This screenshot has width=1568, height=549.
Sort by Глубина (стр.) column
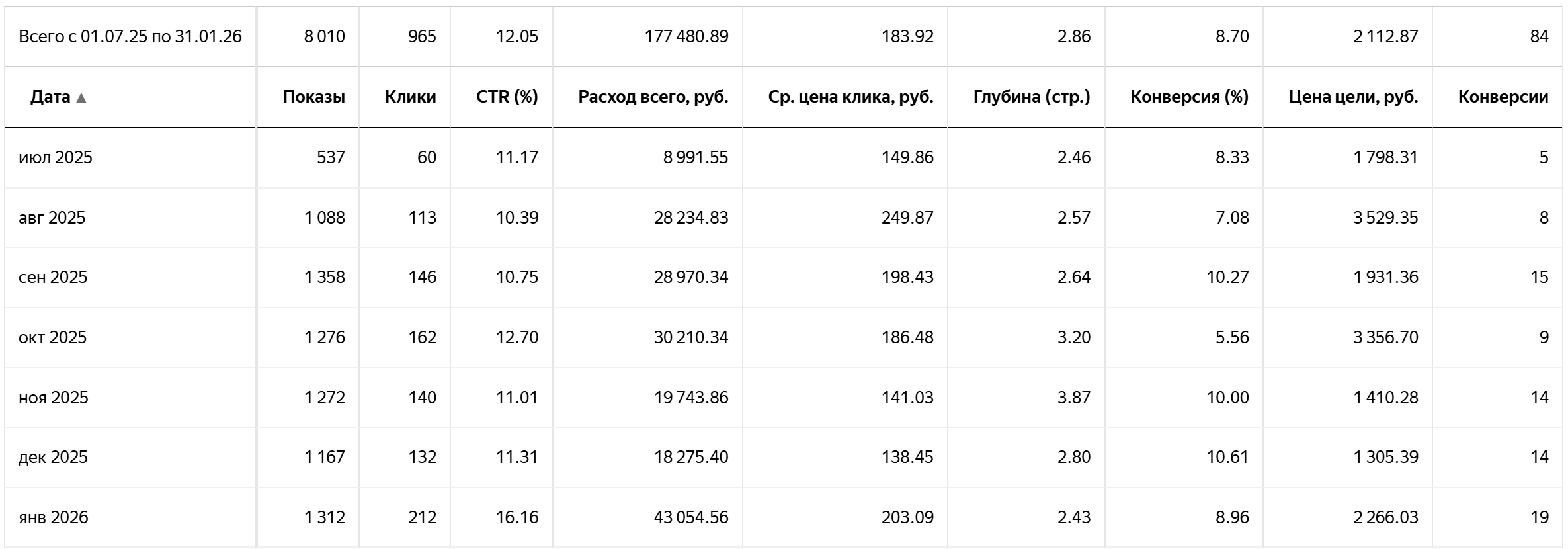tap(1031, 97)
